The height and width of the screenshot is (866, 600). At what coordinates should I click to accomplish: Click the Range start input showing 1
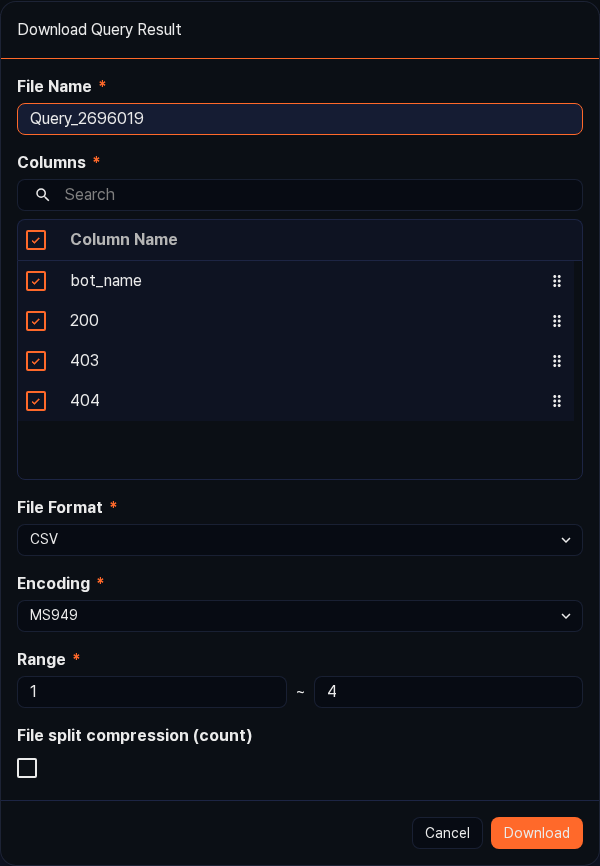152,692
